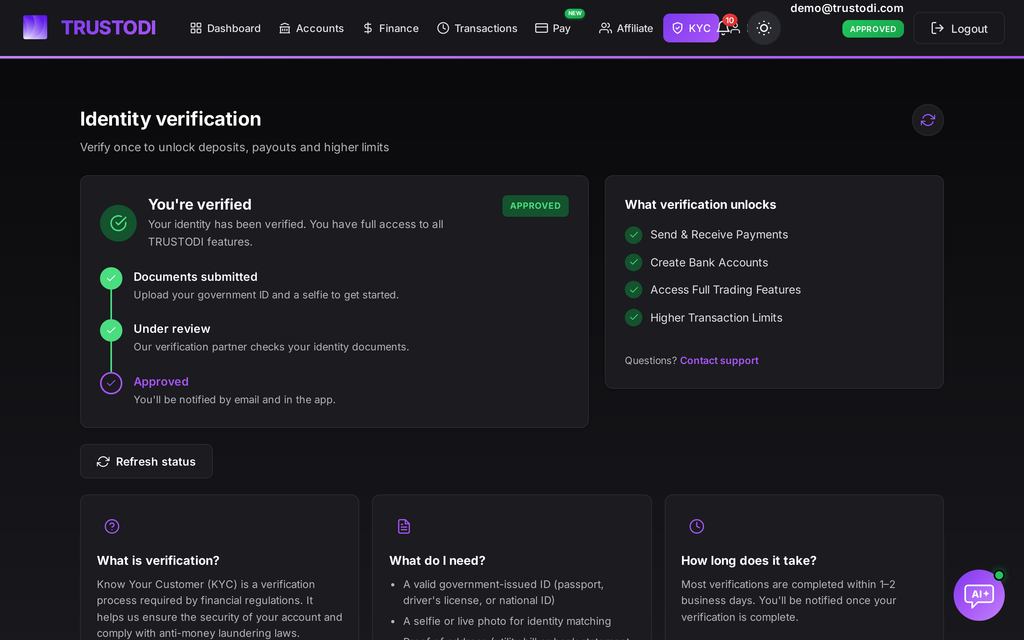Click the document icon above What do I need
1024x640 pixels.
click(x=404, y=526)
